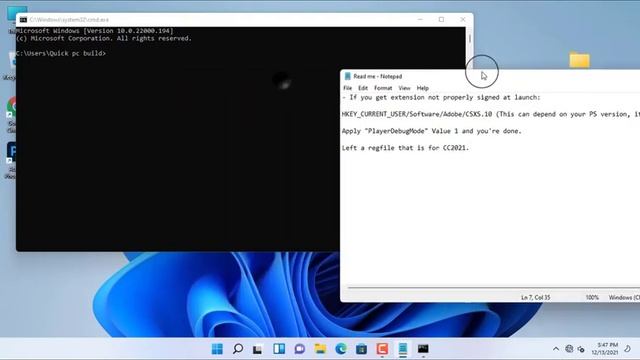Select the Recycle Bin desktop icon
This screenshot has height=360, width=640.
pos(12,61)
